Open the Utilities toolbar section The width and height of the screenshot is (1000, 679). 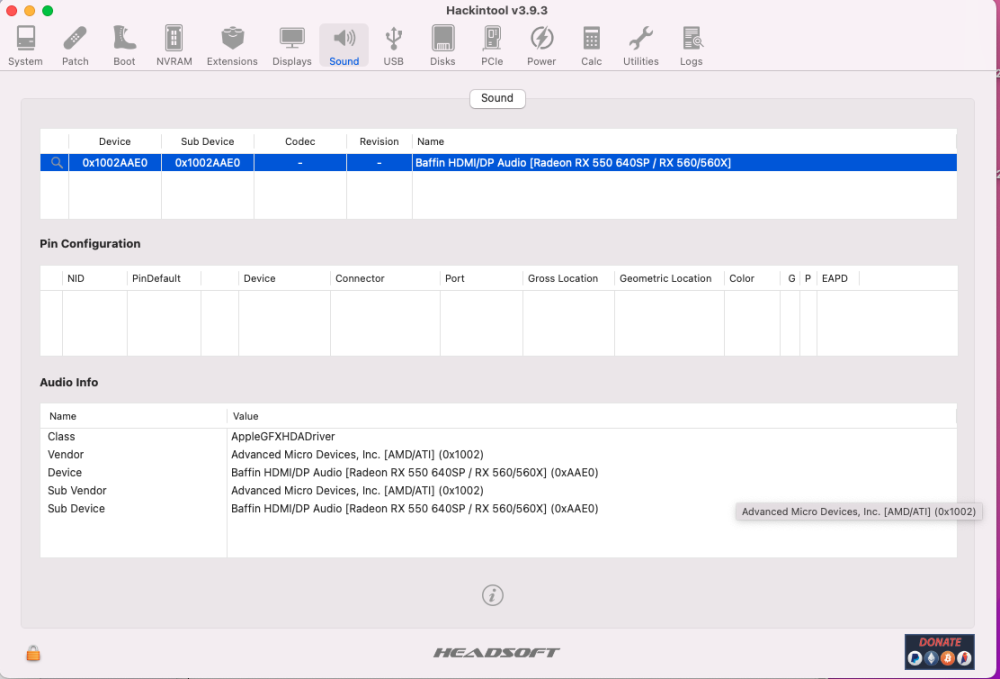pos(641,46)
